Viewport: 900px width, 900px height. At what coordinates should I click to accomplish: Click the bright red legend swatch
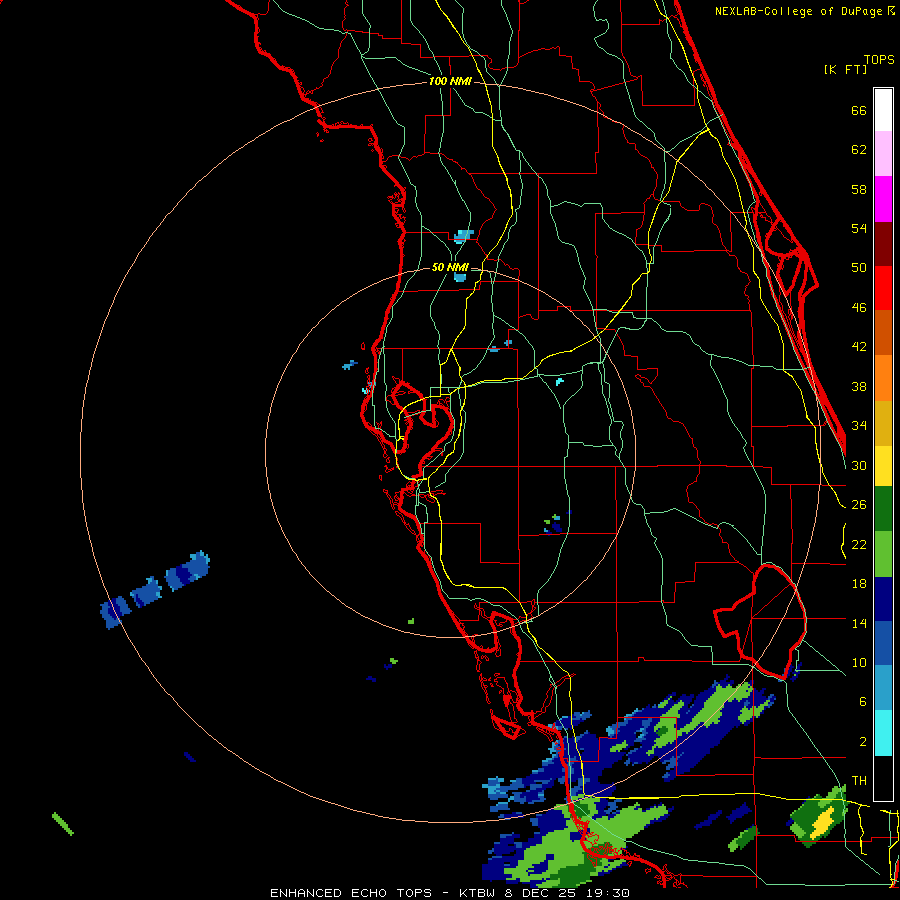883,289
